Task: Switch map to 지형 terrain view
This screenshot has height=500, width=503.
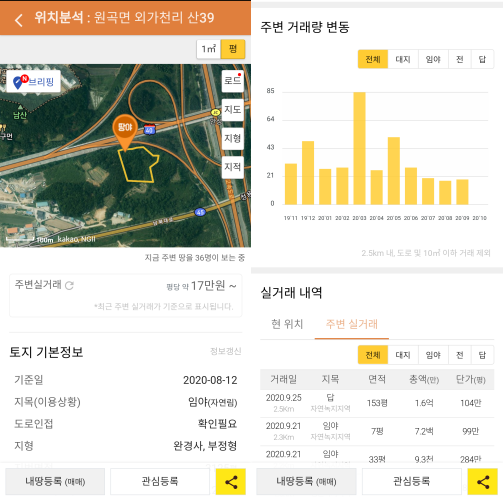Action: 233,138
